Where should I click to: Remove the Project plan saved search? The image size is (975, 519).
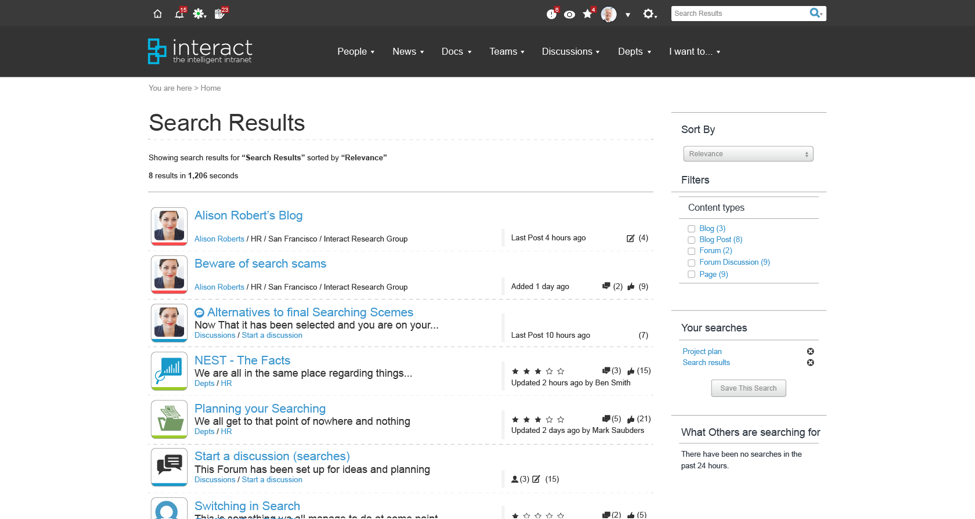[810, 351]
